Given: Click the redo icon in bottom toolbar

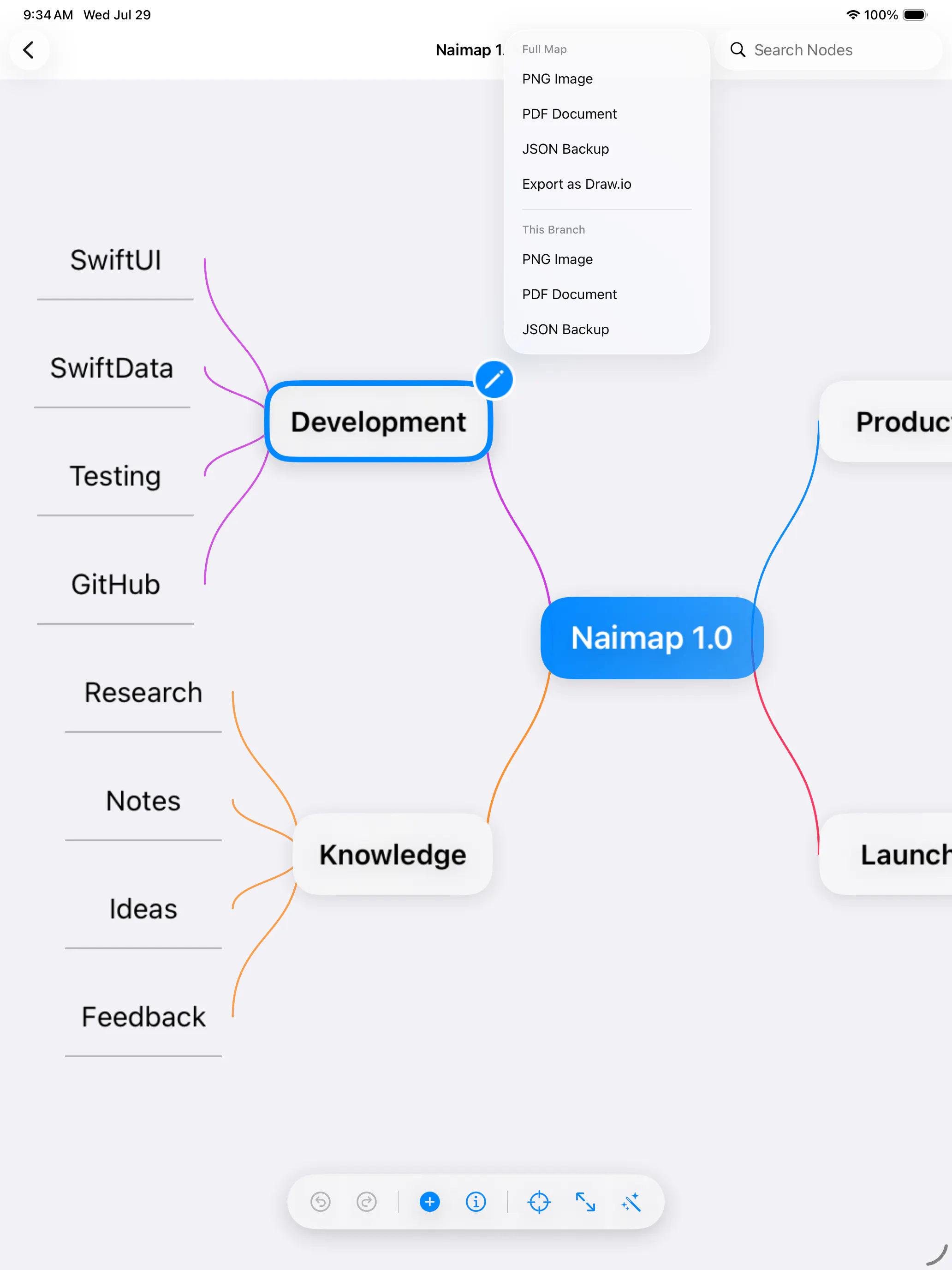Looking at the screenshot, I should click(366, 1202).
